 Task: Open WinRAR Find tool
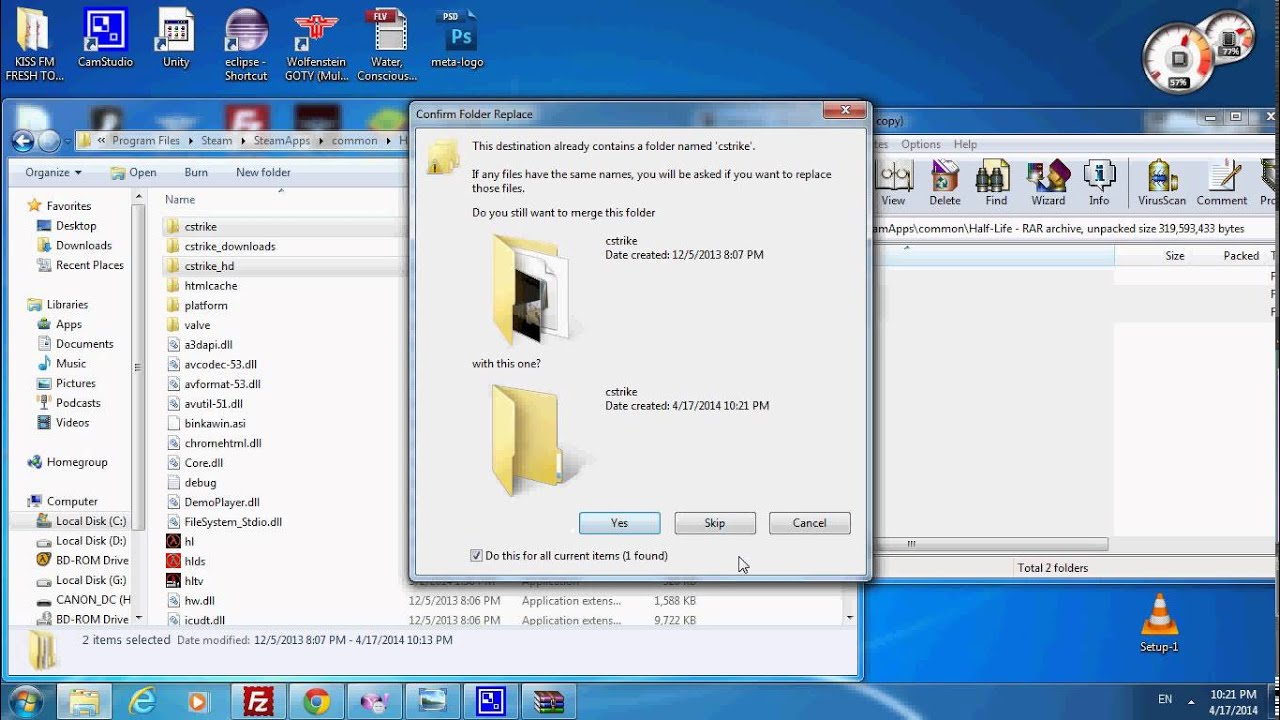(996, 183)
